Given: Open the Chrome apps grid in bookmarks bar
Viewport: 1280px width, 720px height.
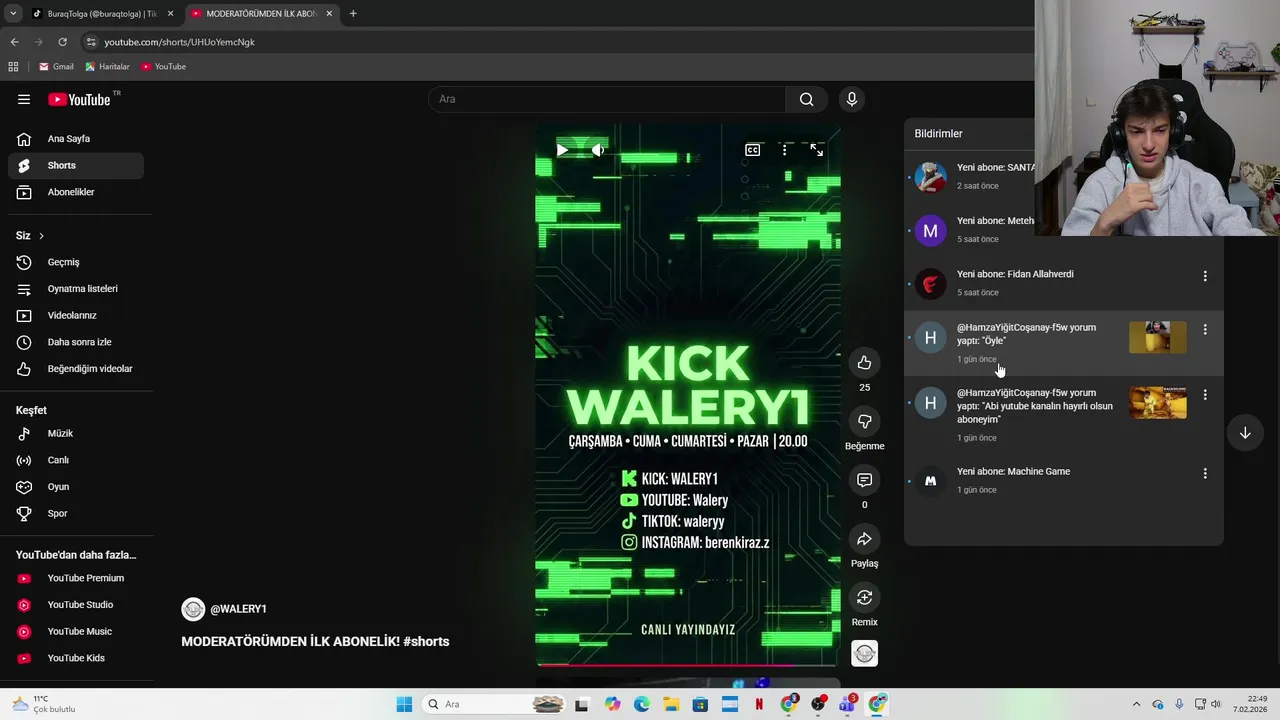Looking at the screenshot, I should pyautogui.click(x=13, y=67).
